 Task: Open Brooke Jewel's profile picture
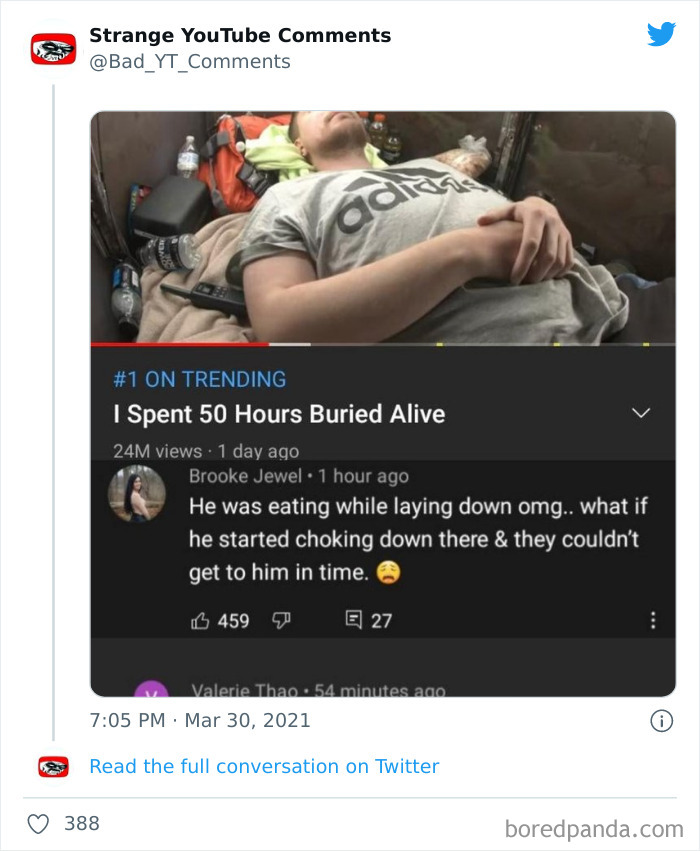coord(137,493)
